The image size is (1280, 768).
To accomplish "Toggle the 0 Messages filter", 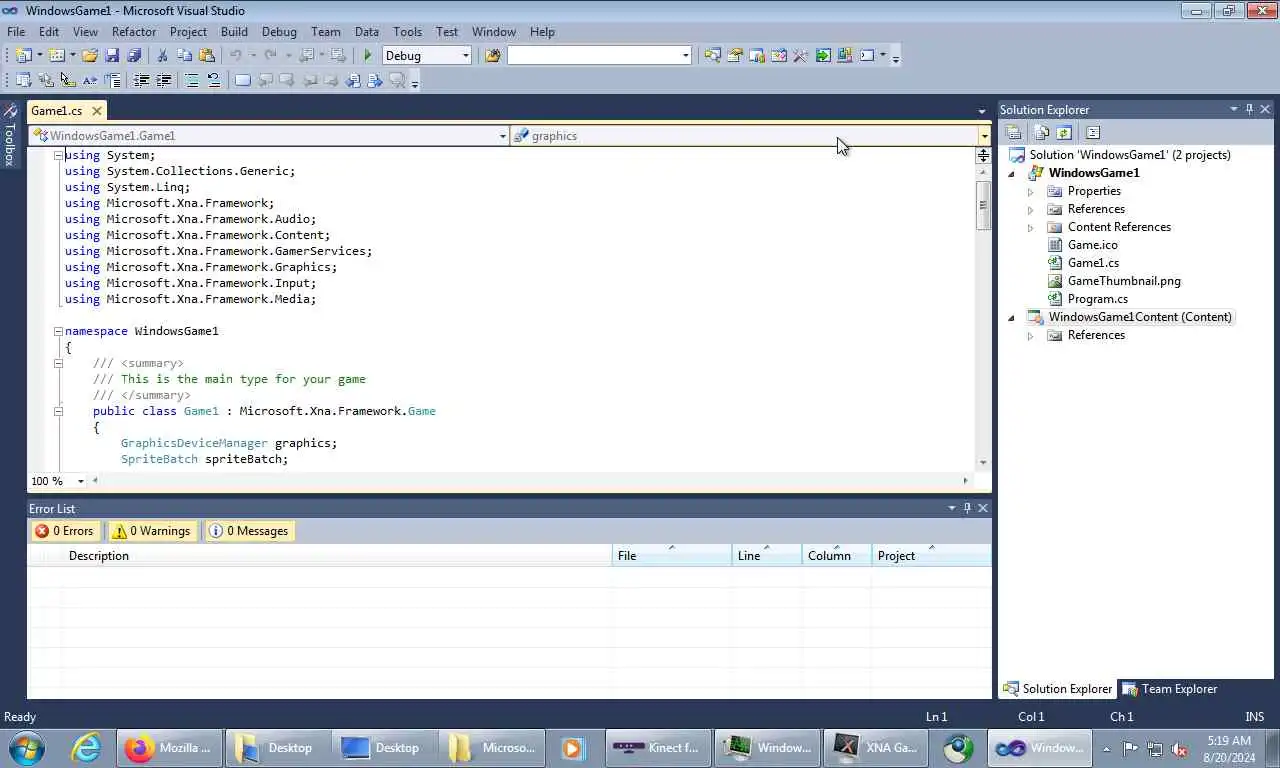I will pyautogui.click(x=249, y=531).
